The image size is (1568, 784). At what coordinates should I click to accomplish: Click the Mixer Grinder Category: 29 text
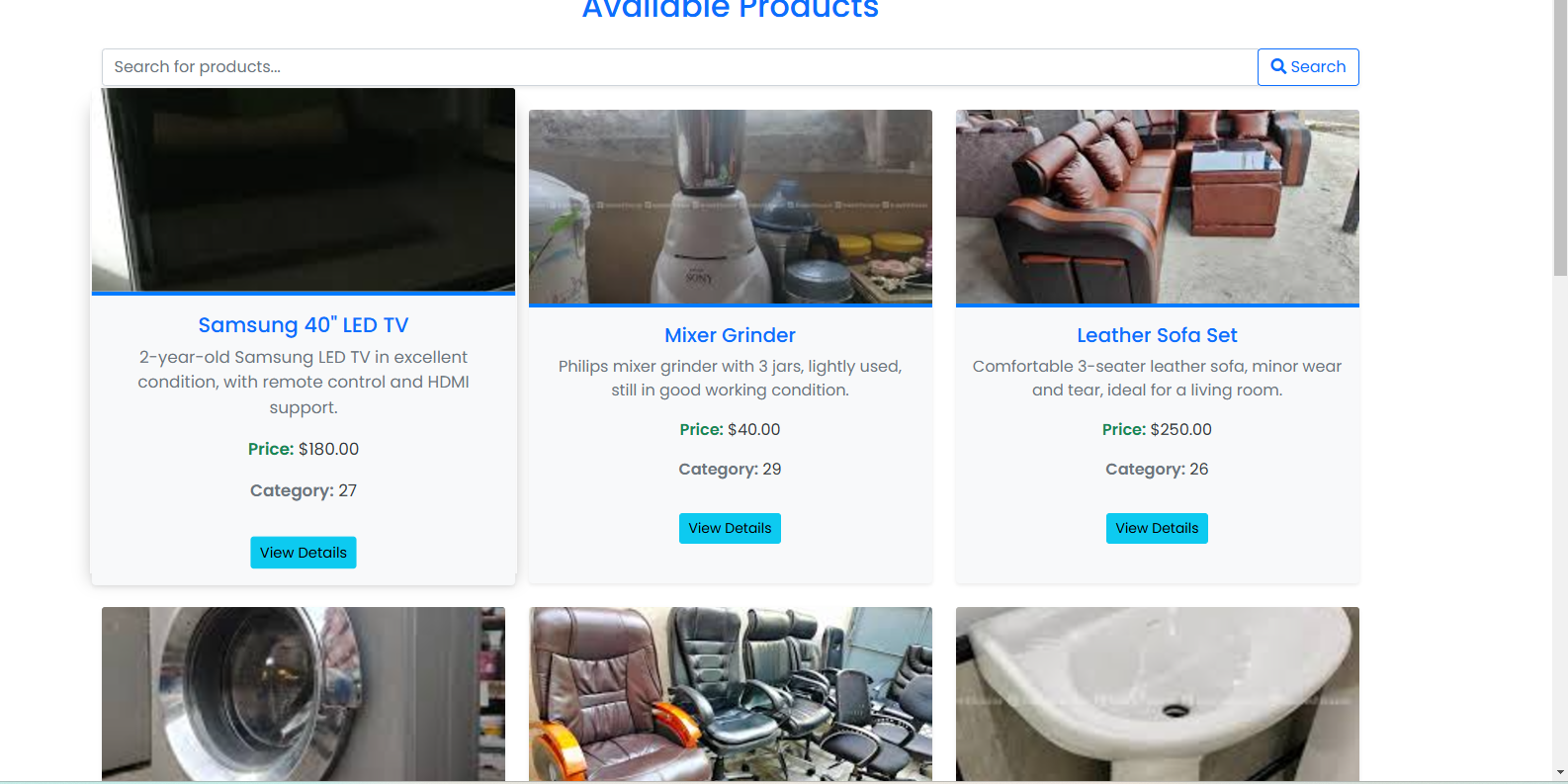[730, 470]
